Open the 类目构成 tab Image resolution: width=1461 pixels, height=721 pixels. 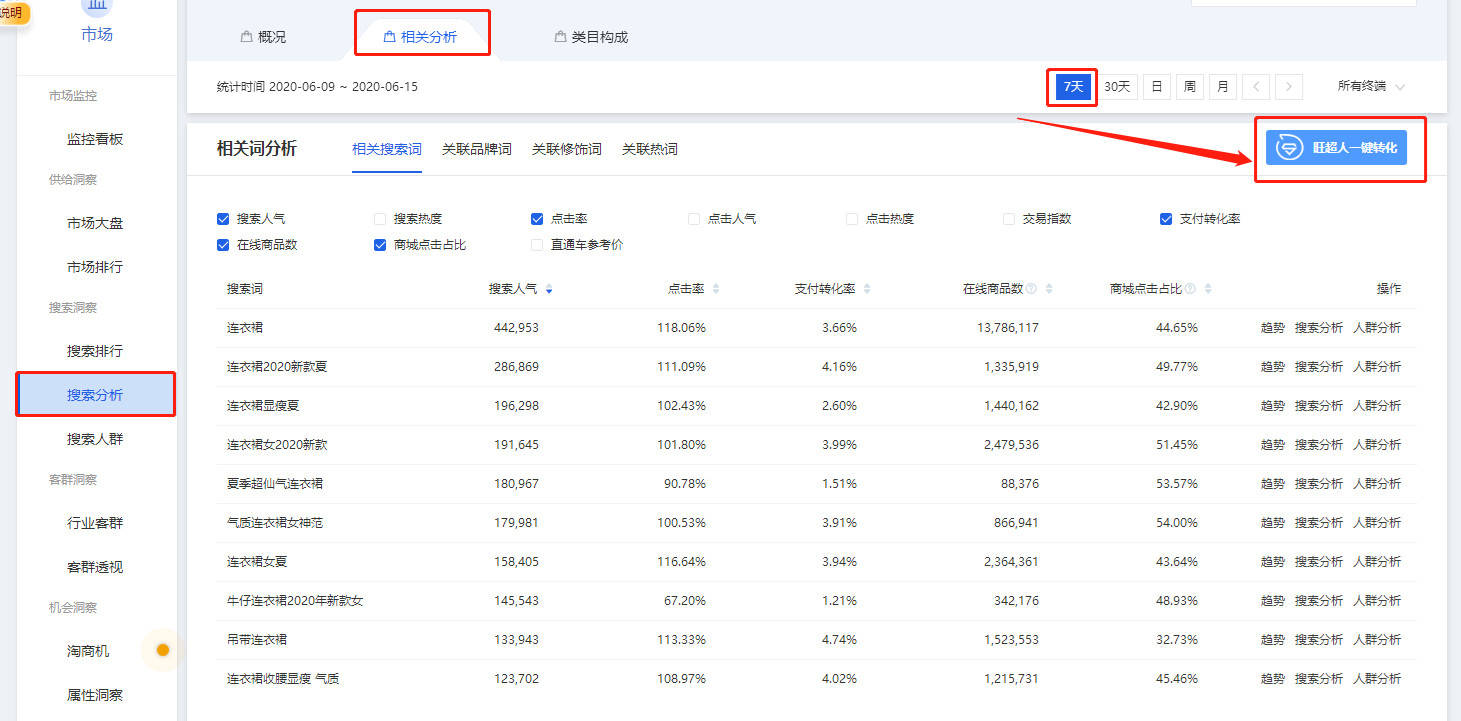click(x=591, y=37)
